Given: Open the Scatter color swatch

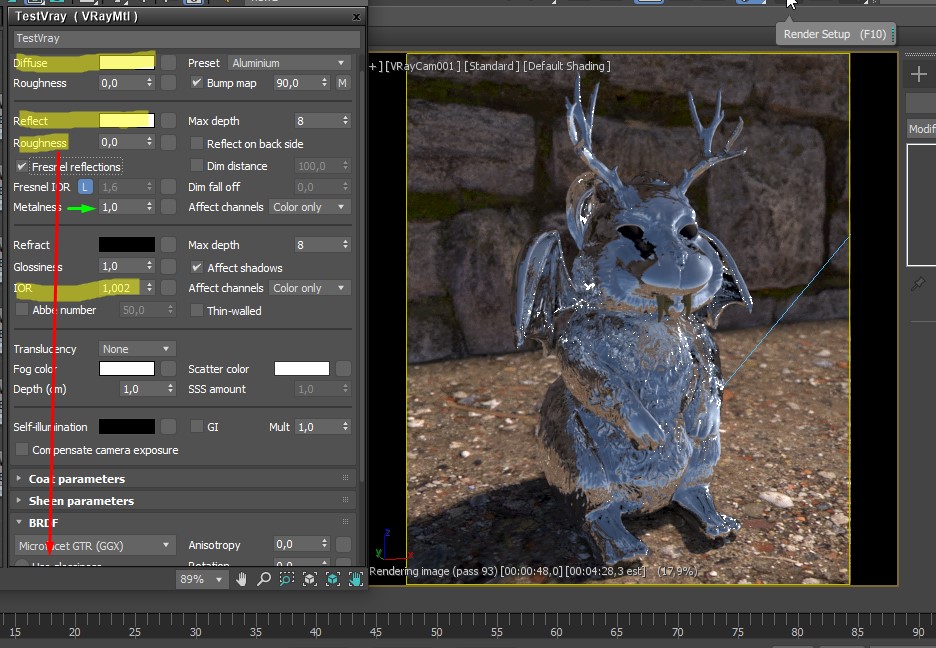Looking at the screenshot, I should (301, 369).
